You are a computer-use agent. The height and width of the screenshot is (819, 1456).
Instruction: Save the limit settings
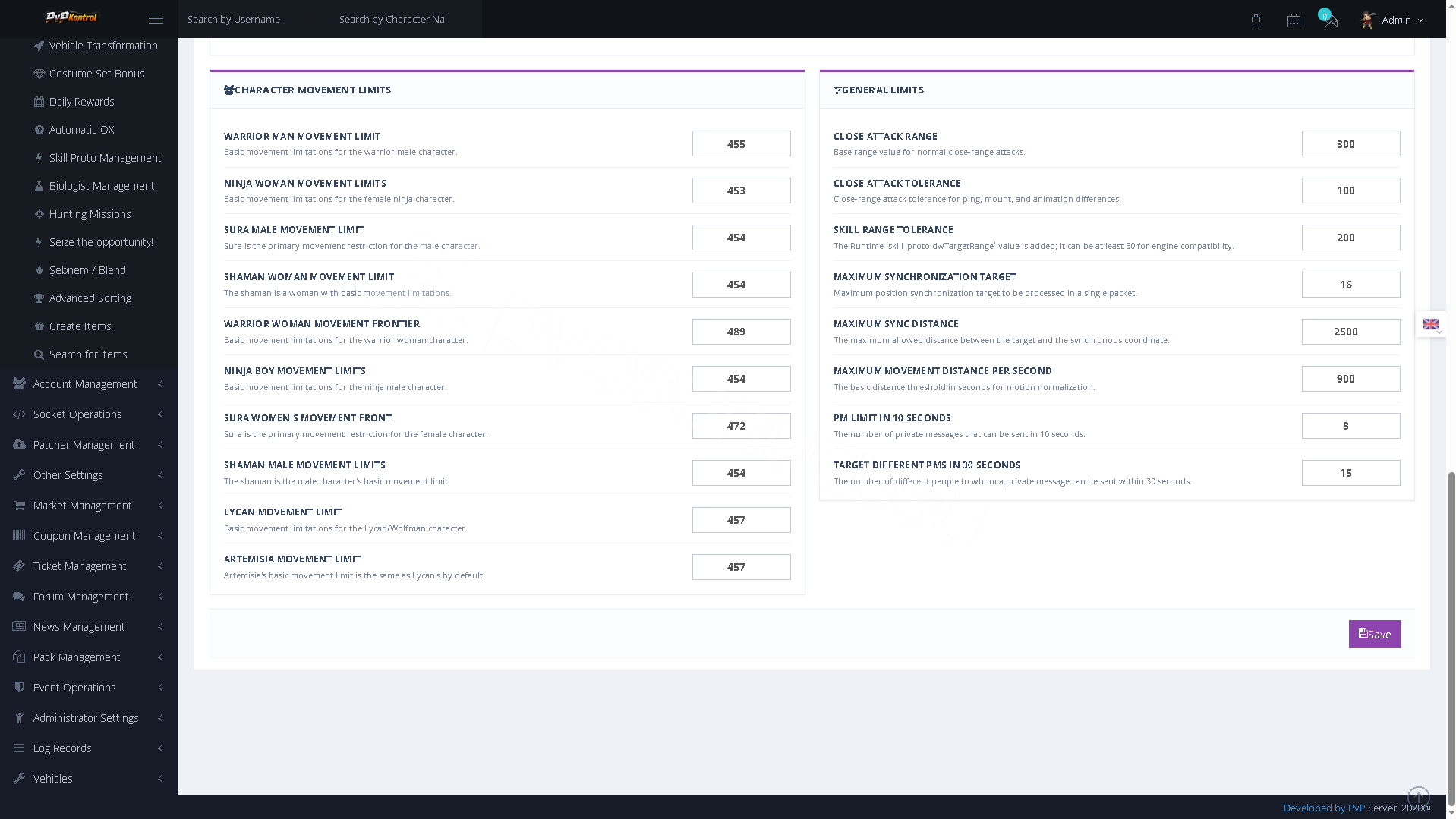[1374, 634]
